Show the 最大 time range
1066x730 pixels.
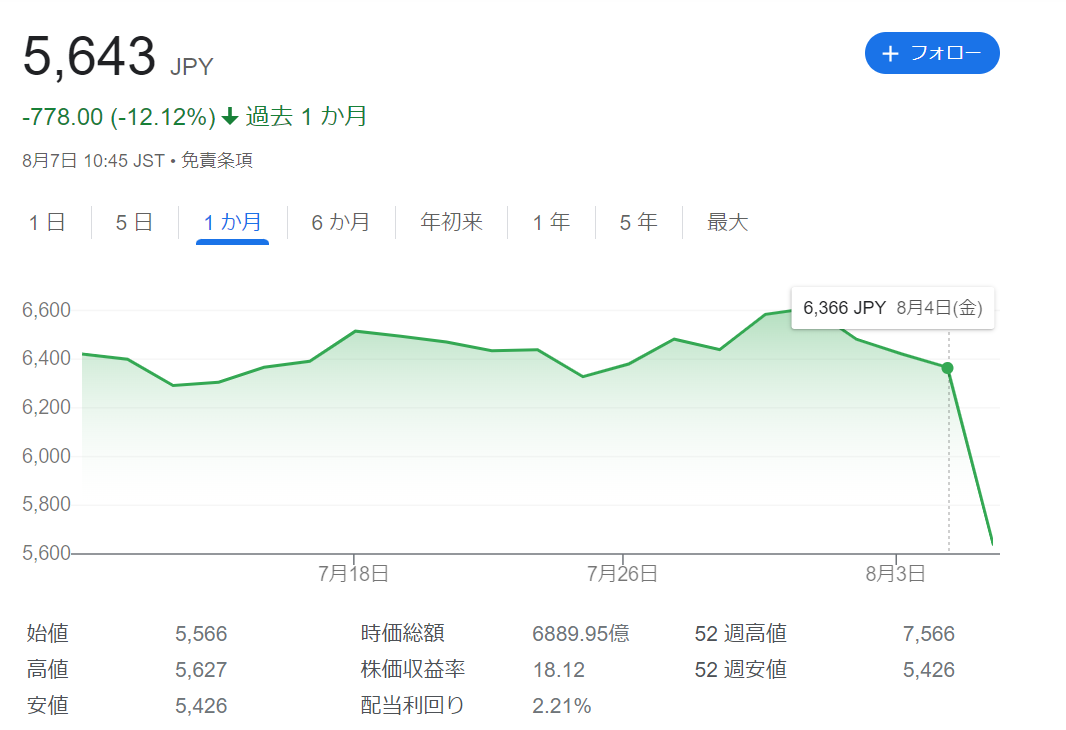[x=727, y=222]
